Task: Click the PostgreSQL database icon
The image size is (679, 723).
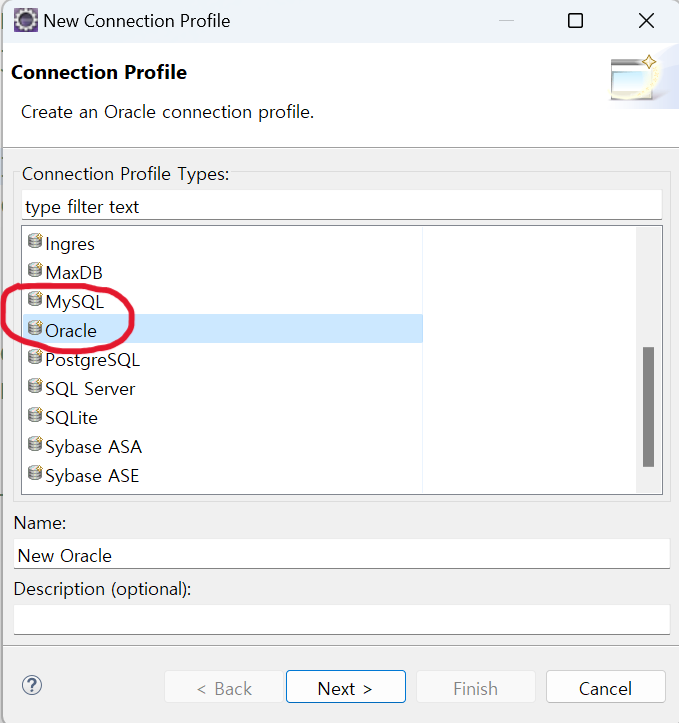Action: pos(35,357)
